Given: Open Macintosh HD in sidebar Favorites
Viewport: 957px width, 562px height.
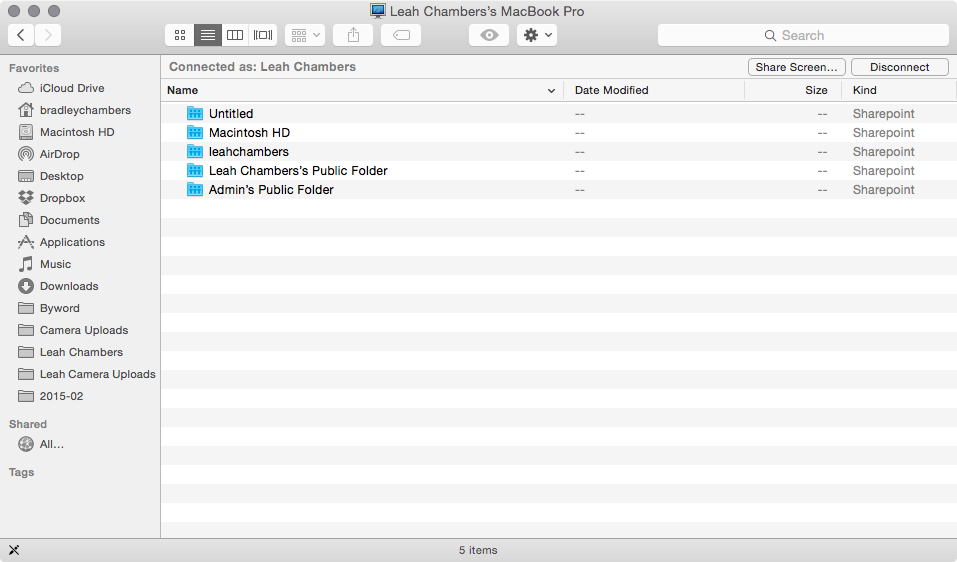Looking at the screenshot, I should tap(76, 132).
